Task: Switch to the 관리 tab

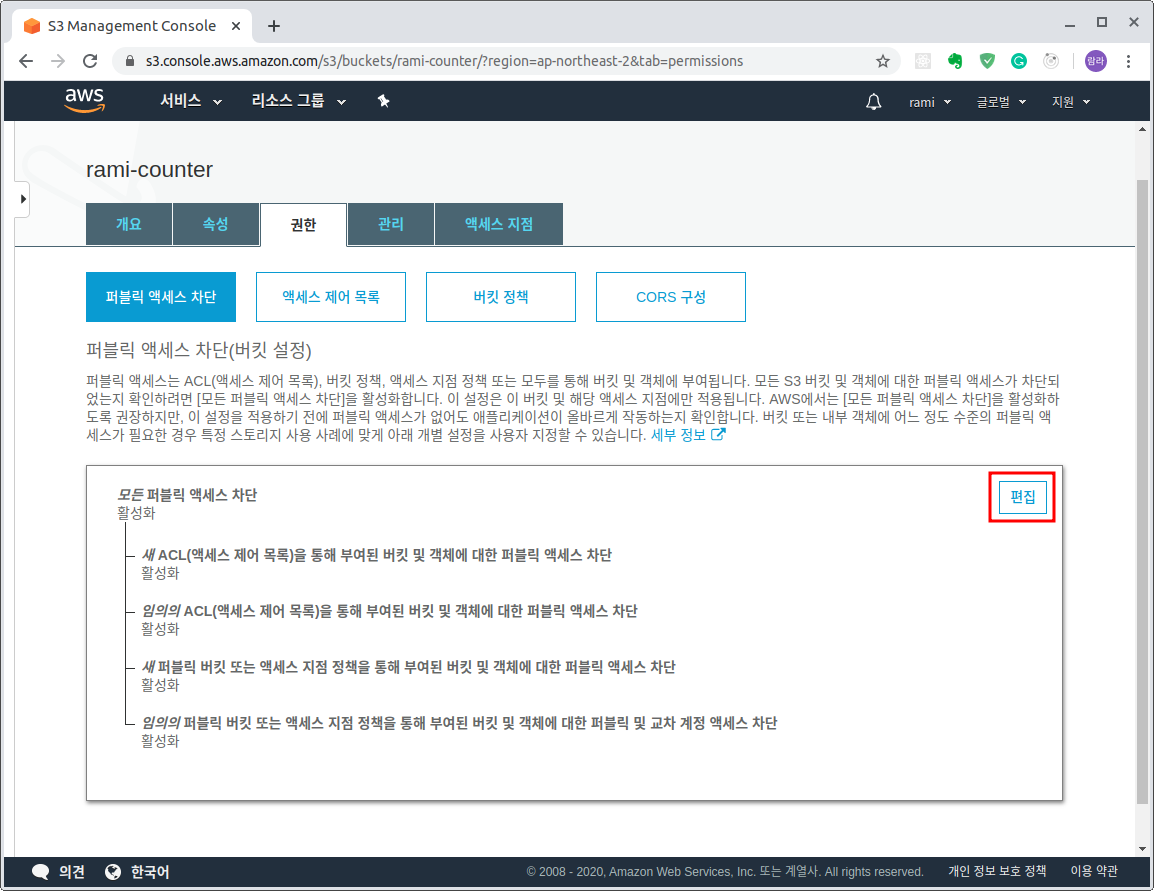Action: [x=391, y=224]
